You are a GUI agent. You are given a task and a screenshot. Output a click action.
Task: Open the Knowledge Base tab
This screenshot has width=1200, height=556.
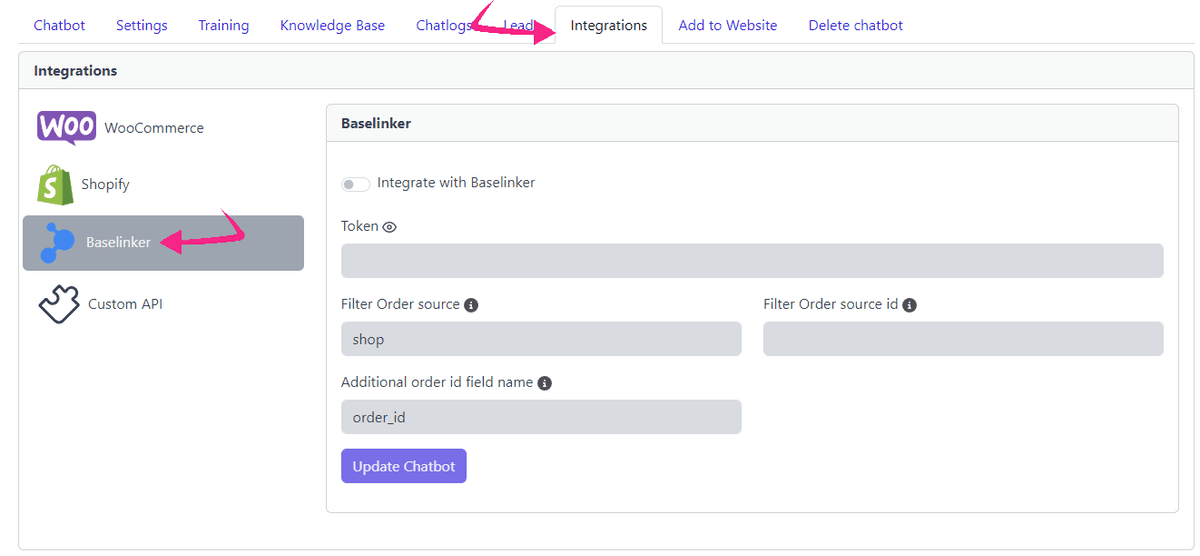tap(332, 25)
